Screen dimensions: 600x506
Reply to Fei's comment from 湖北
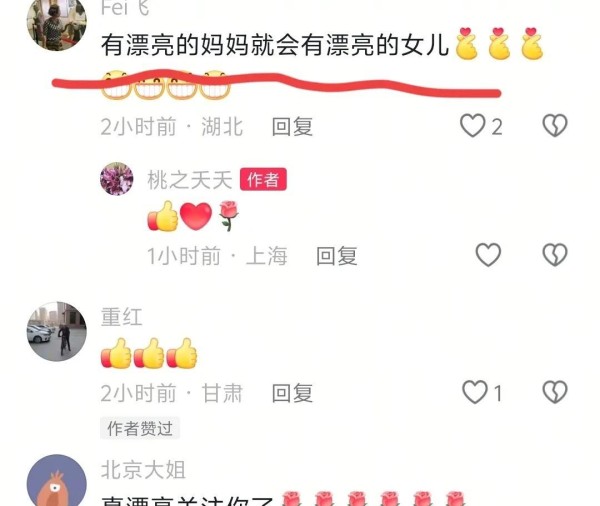coord(292,127)
